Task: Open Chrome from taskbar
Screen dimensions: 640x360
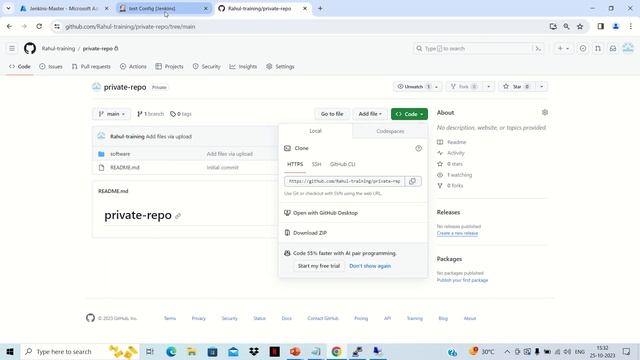Action: [336, 351]
